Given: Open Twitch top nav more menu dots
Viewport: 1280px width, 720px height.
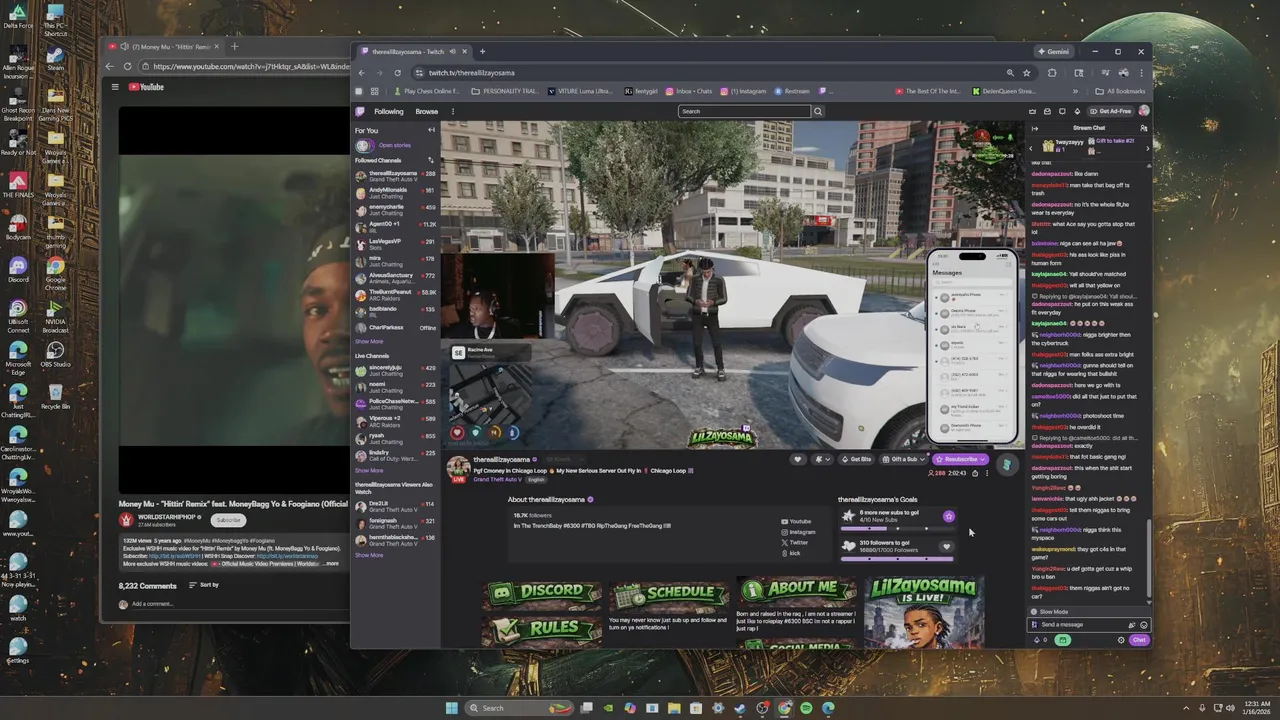Looking at the screenshot, I should pos(453,111).
